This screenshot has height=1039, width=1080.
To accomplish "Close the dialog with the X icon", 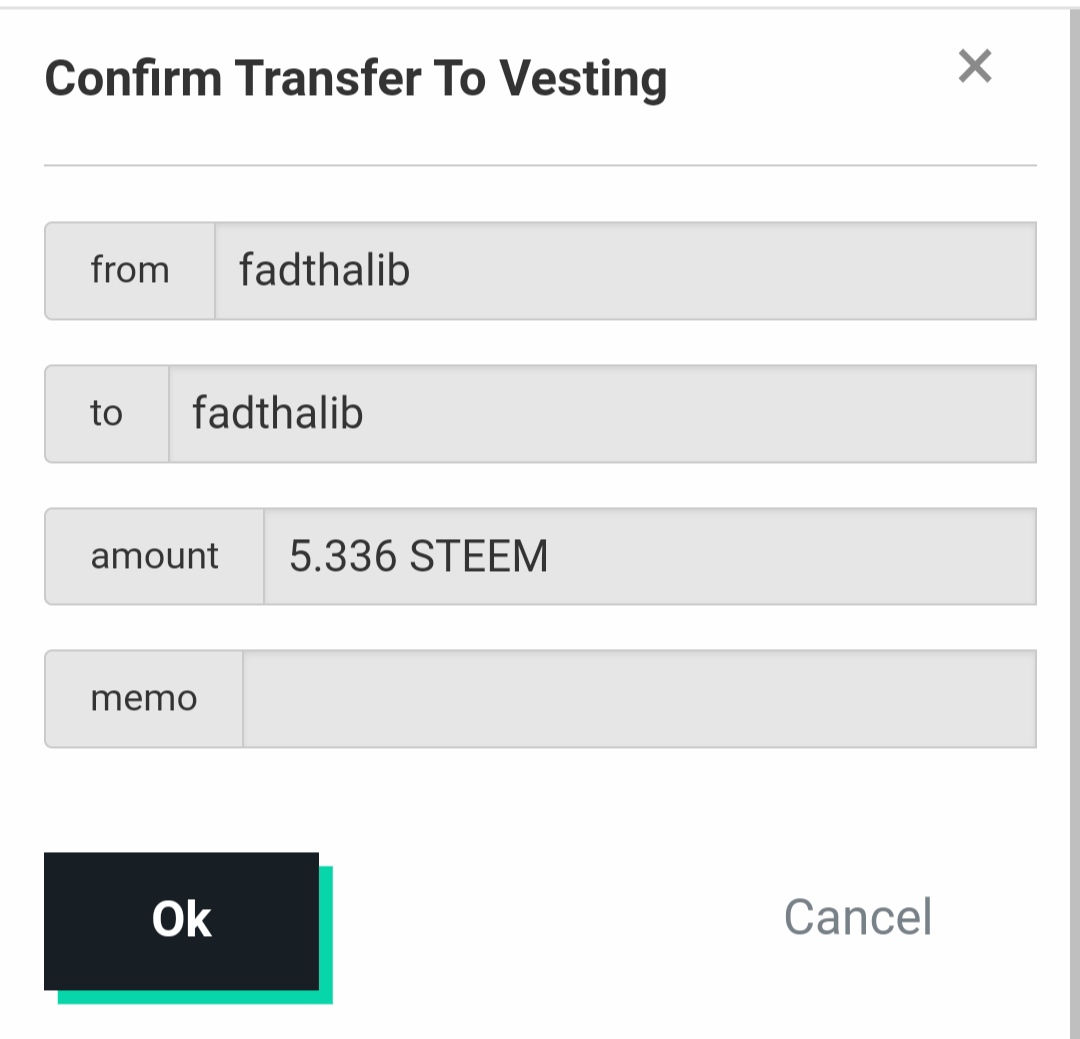I will click(x=974, y=67).
